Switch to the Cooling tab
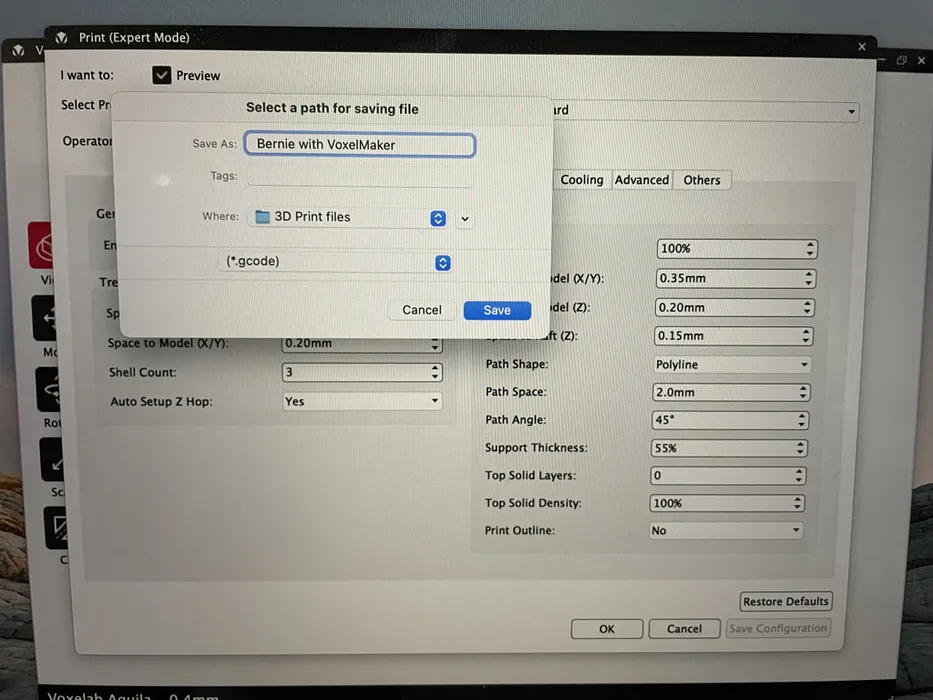The height and width of the screenshot is (700, 933). [x=581, y=180]
